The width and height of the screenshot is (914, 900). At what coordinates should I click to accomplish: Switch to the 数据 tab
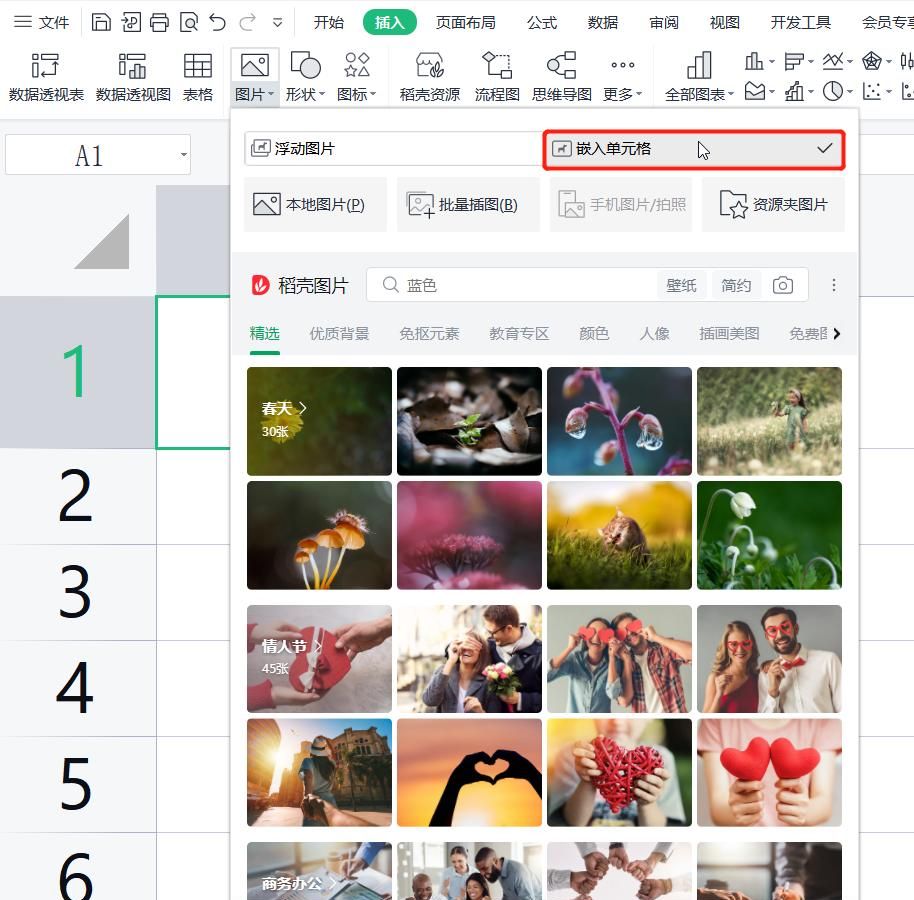pos(603,22)
